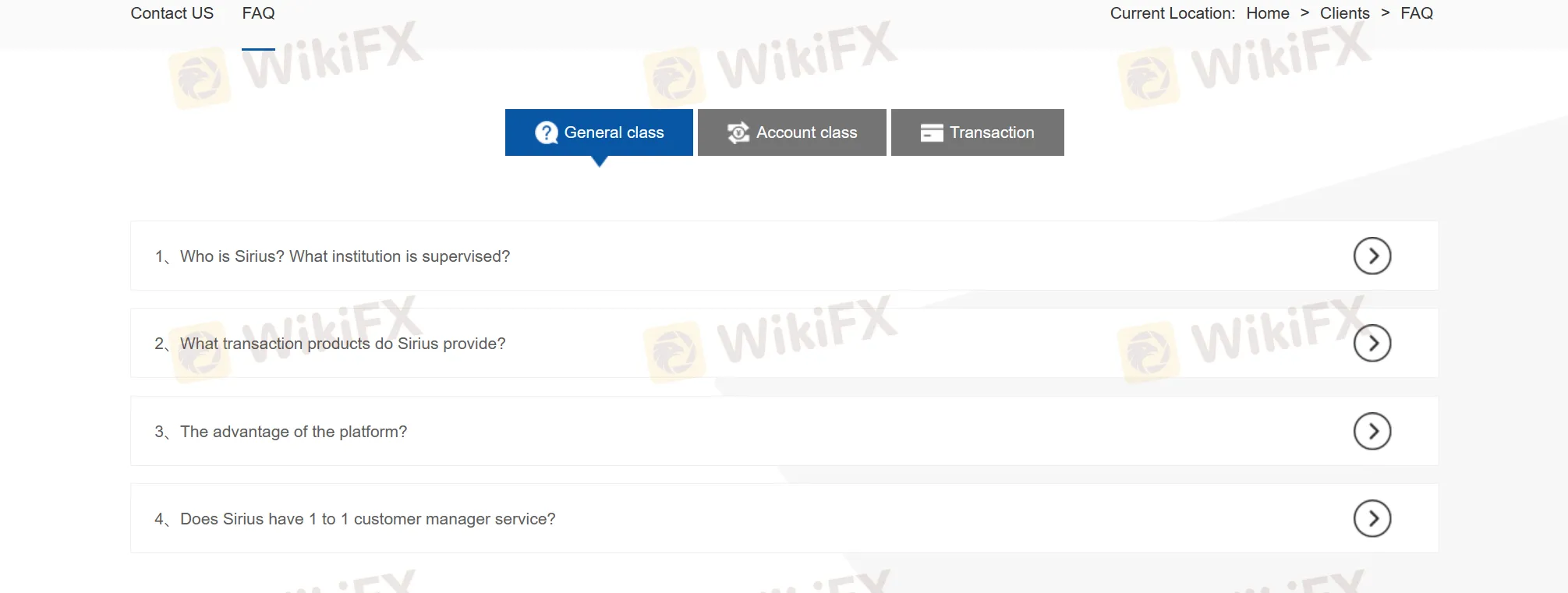Screen dimensions: 1568x593
Task: Select the FAQ tab
Action: click(x=258, y=13)
